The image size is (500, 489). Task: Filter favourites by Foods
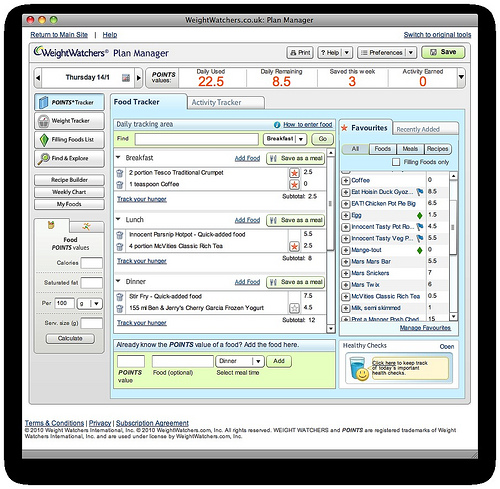(x=383, y=149)
